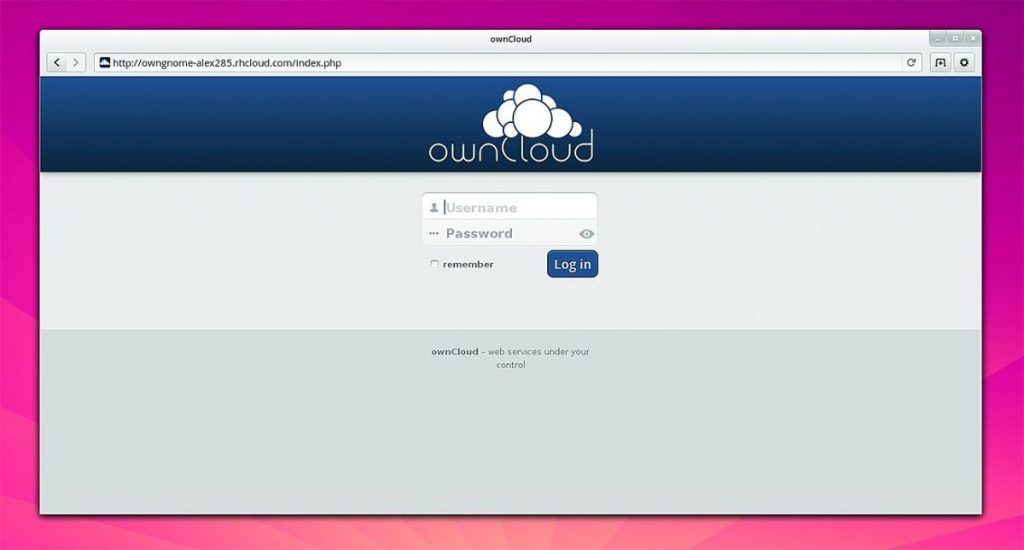Screen dimensions: 1024x550
Task: Select the URL in the address bar
Action: 227,63
